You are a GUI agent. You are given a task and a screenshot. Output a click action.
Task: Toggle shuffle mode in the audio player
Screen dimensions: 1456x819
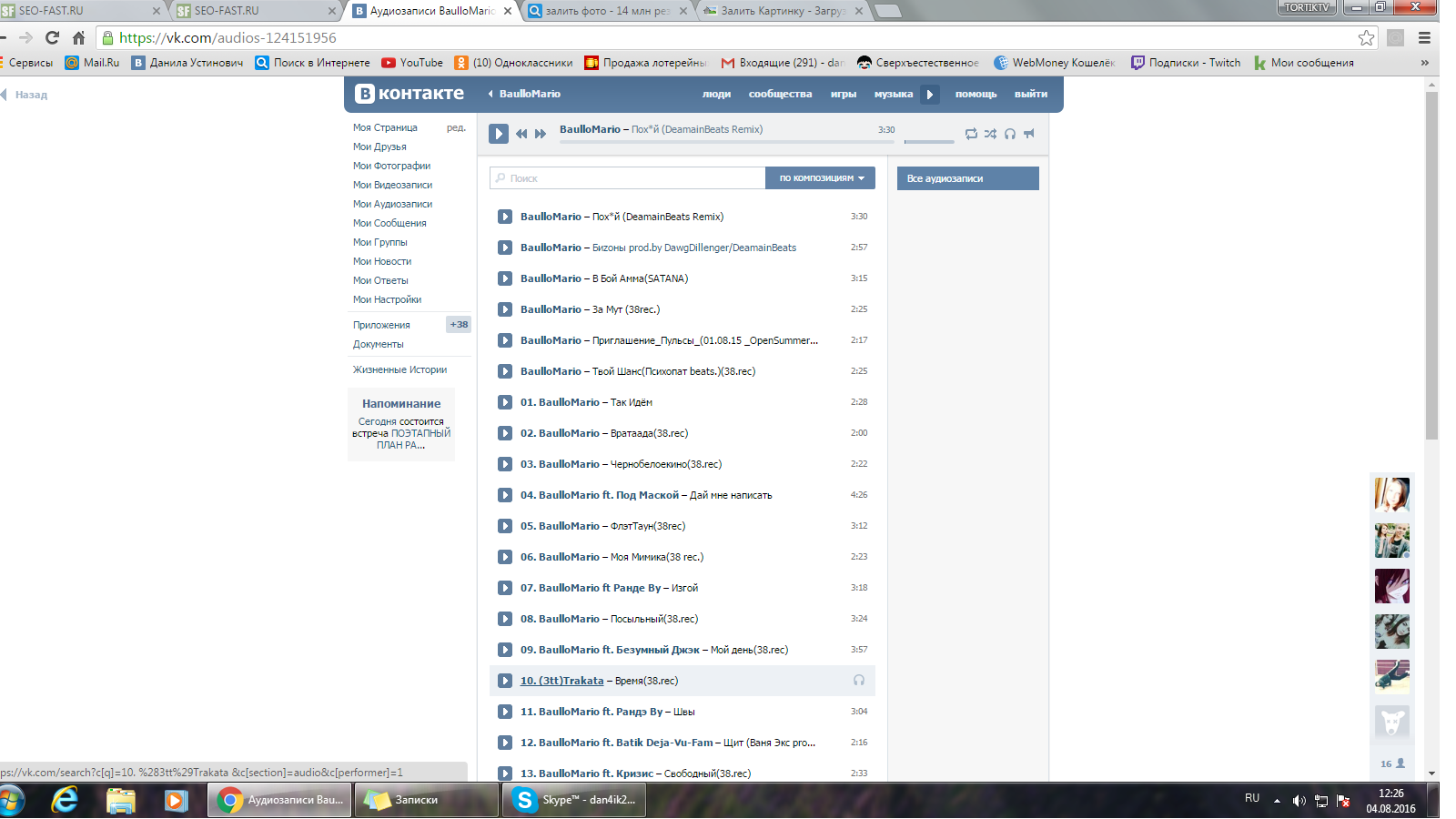990,134
